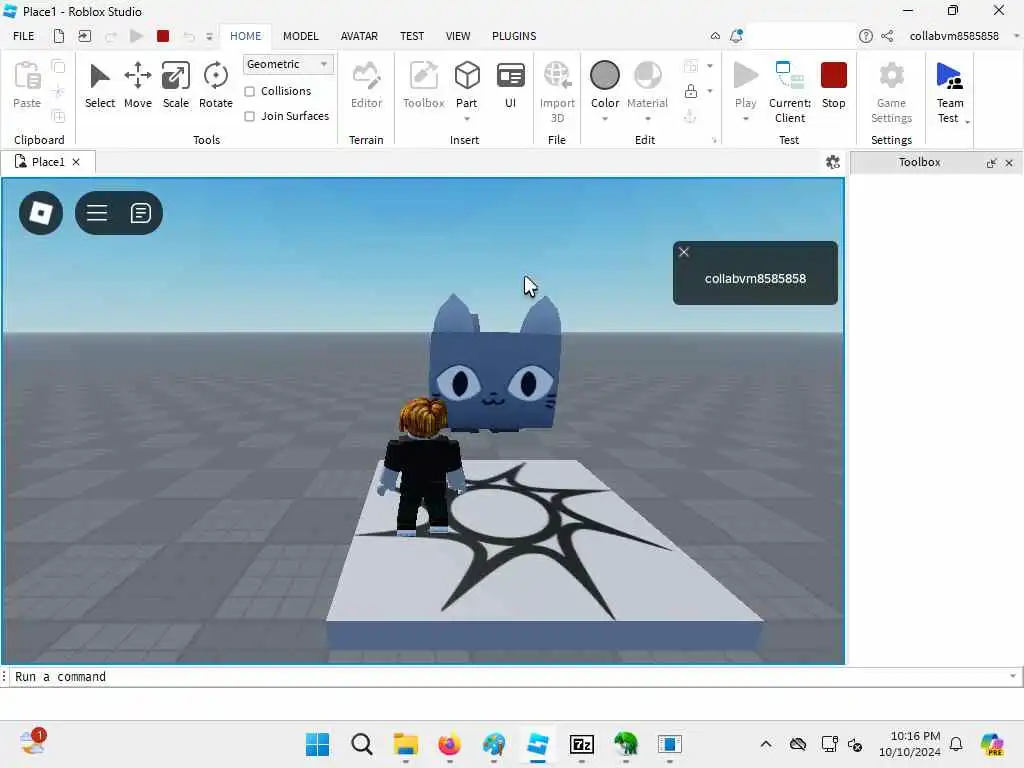Image resolution: width=1024 pixels, height=768 pixels.
Task: Click the Undo arrow in quick-access bar
Action: [189, 37]
